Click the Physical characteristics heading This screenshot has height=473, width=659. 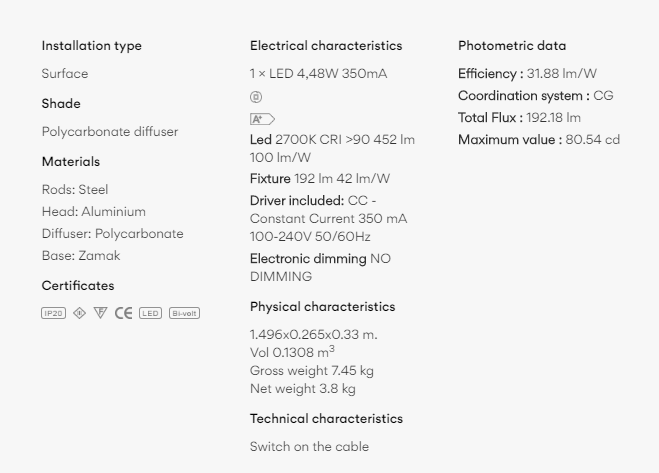(322, 307)
